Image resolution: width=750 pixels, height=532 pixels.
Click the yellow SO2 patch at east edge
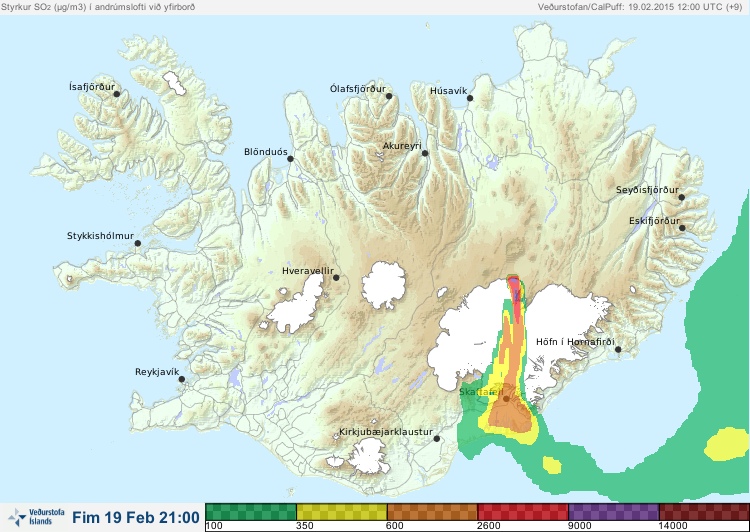coord(727,444)
